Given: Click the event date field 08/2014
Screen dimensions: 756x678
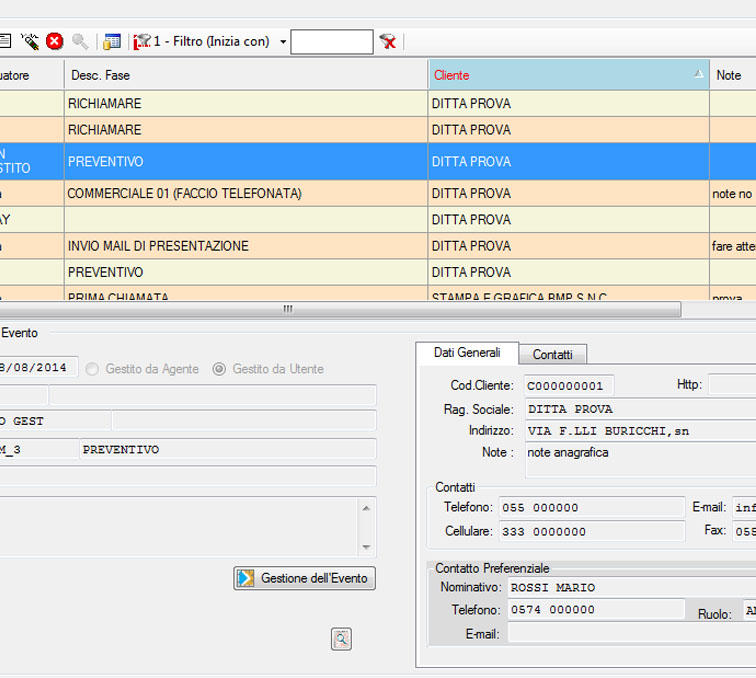Looking at the screenshot, I should click(39, 368).
